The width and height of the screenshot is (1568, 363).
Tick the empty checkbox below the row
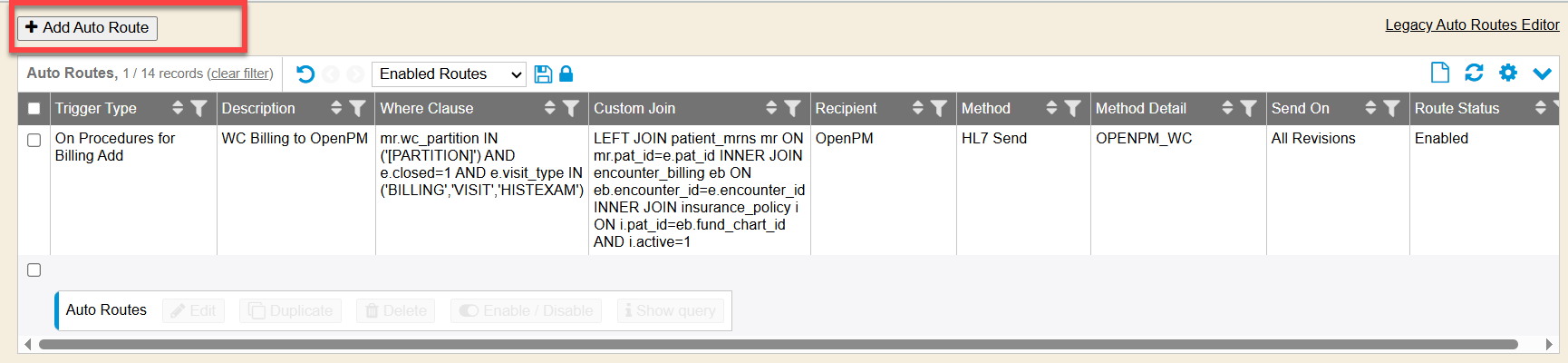pos(34,270)
